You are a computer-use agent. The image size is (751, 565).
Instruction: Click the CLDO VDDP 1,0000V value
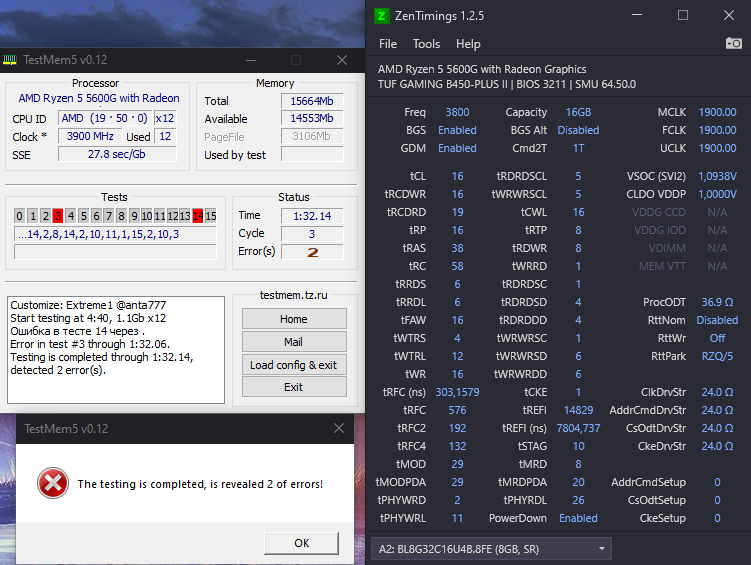pyautogui.click(x=717, y=194)
